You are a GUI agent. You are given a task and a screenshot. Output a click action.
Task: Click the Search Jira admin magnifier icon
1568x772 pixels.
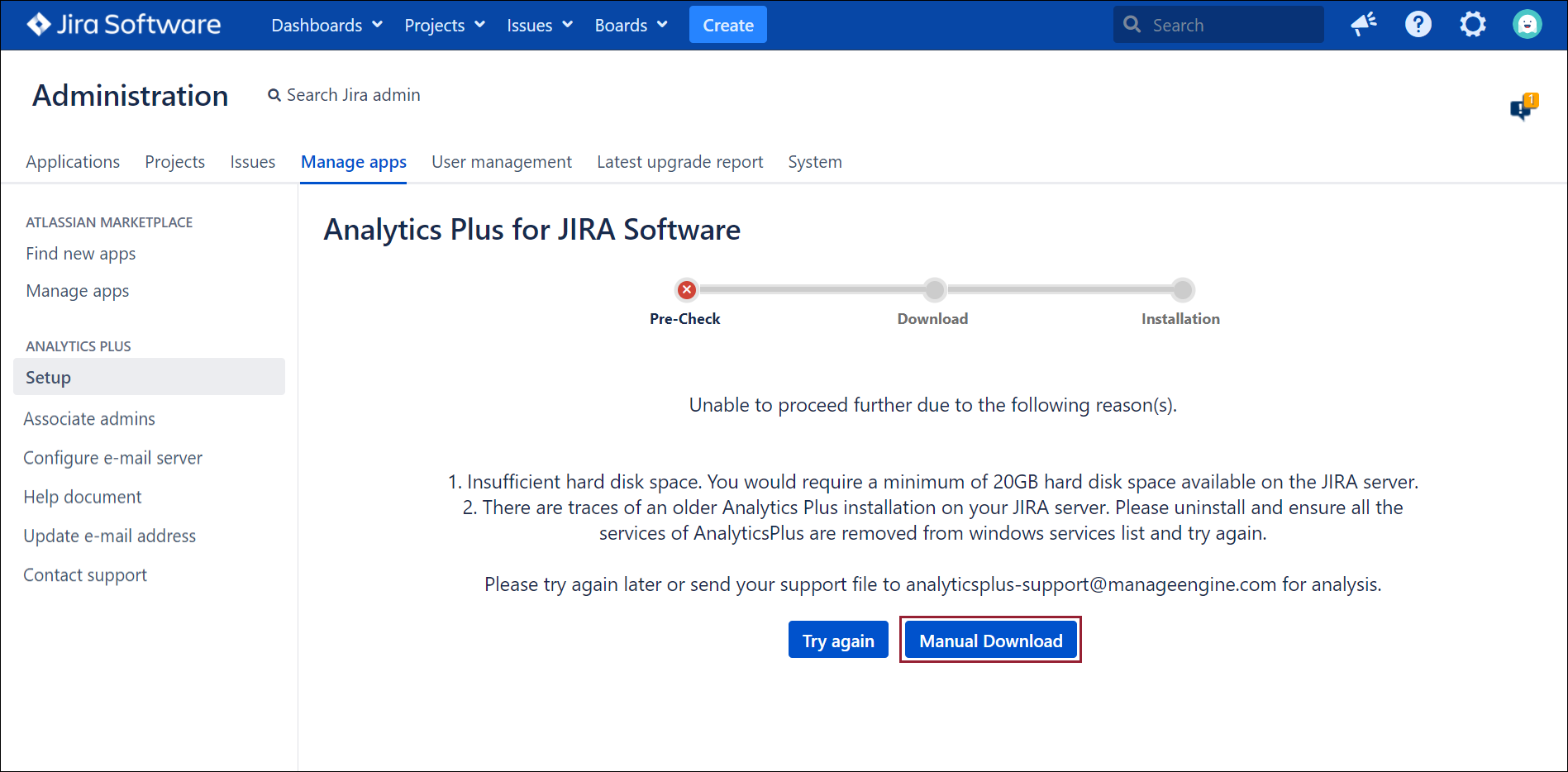pos(274,96)
